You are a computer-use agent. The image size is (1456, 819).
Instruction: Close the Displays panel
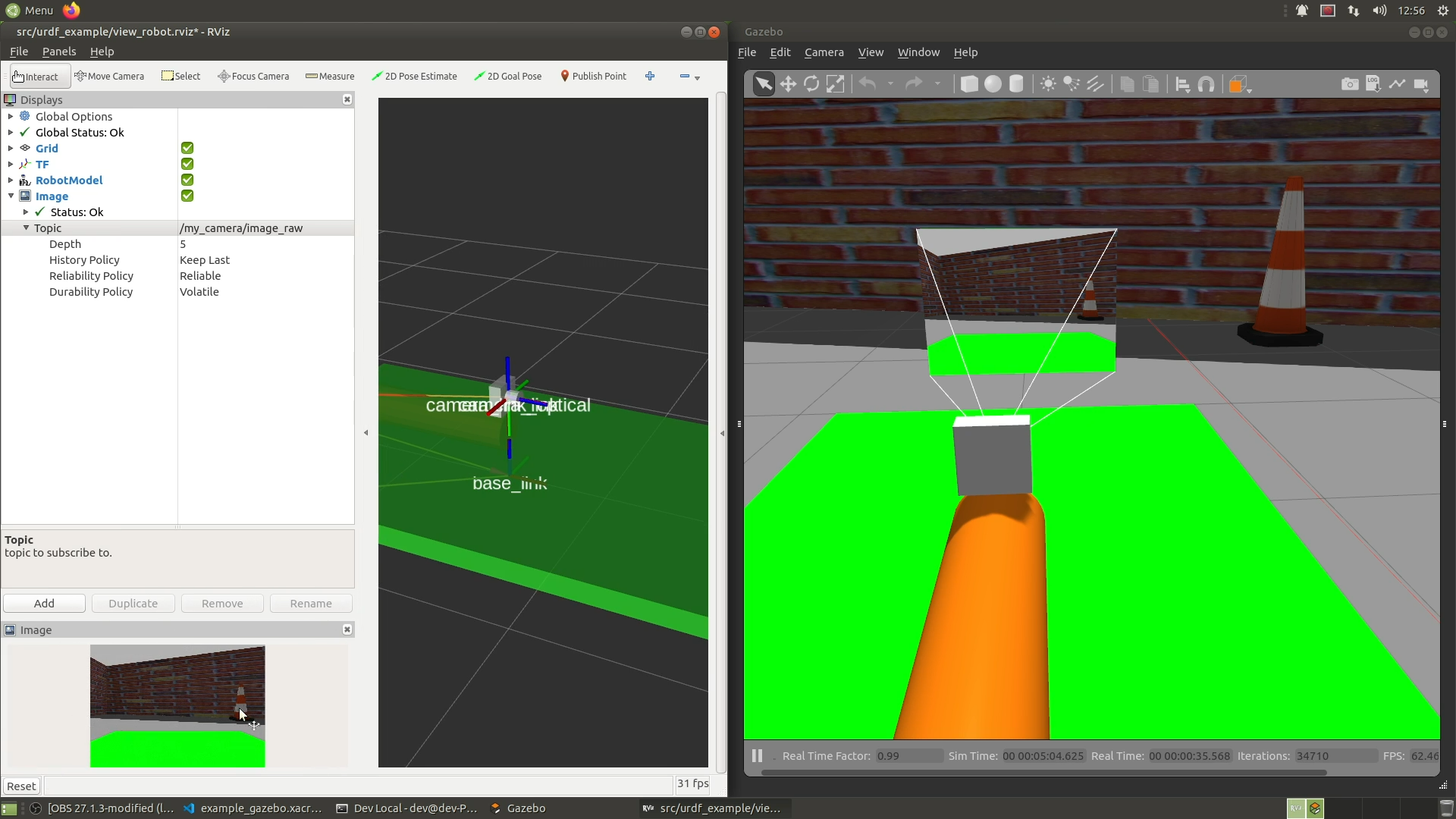coord(347,99)
